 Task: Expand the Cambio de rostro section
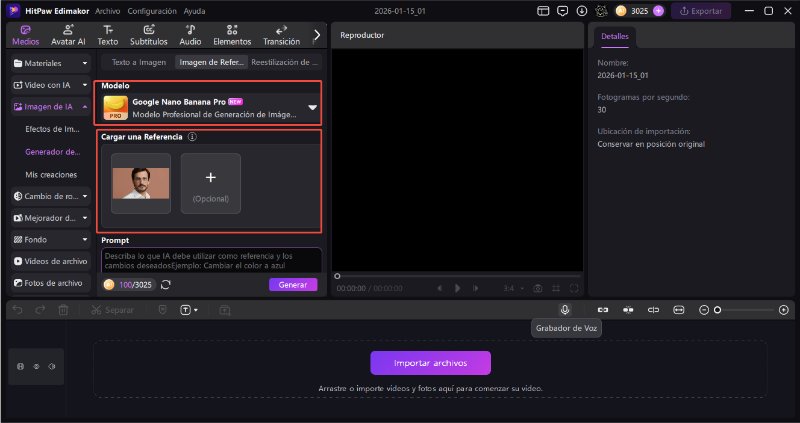click(x=51, y=196)
